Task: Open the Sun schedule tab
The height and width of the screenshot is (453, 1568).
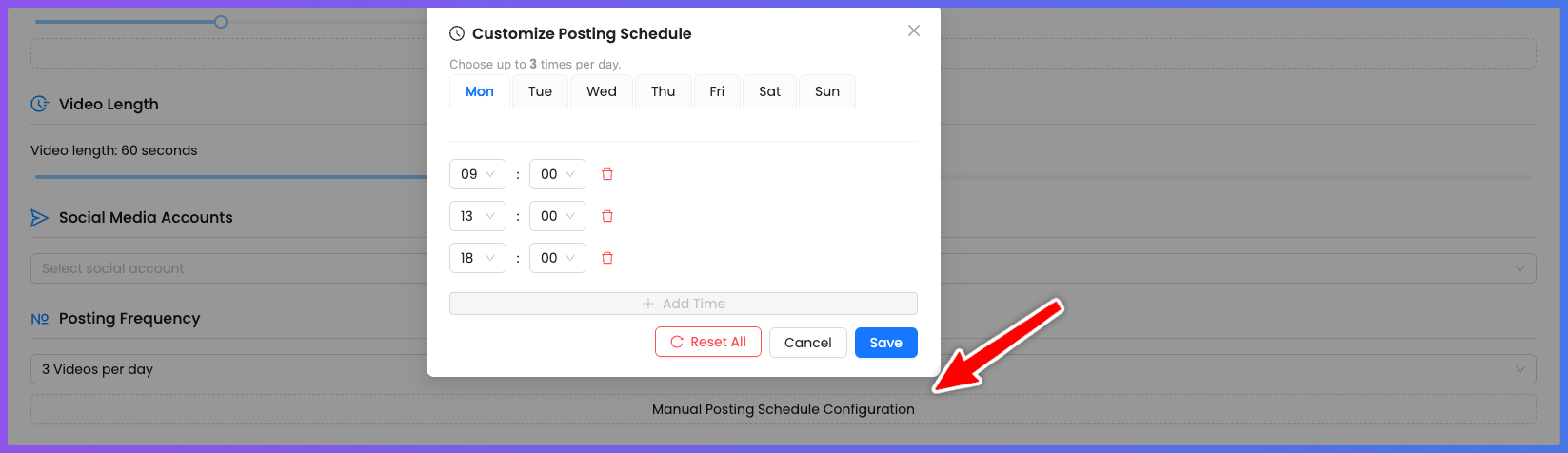Action: [x=826, y=91]
